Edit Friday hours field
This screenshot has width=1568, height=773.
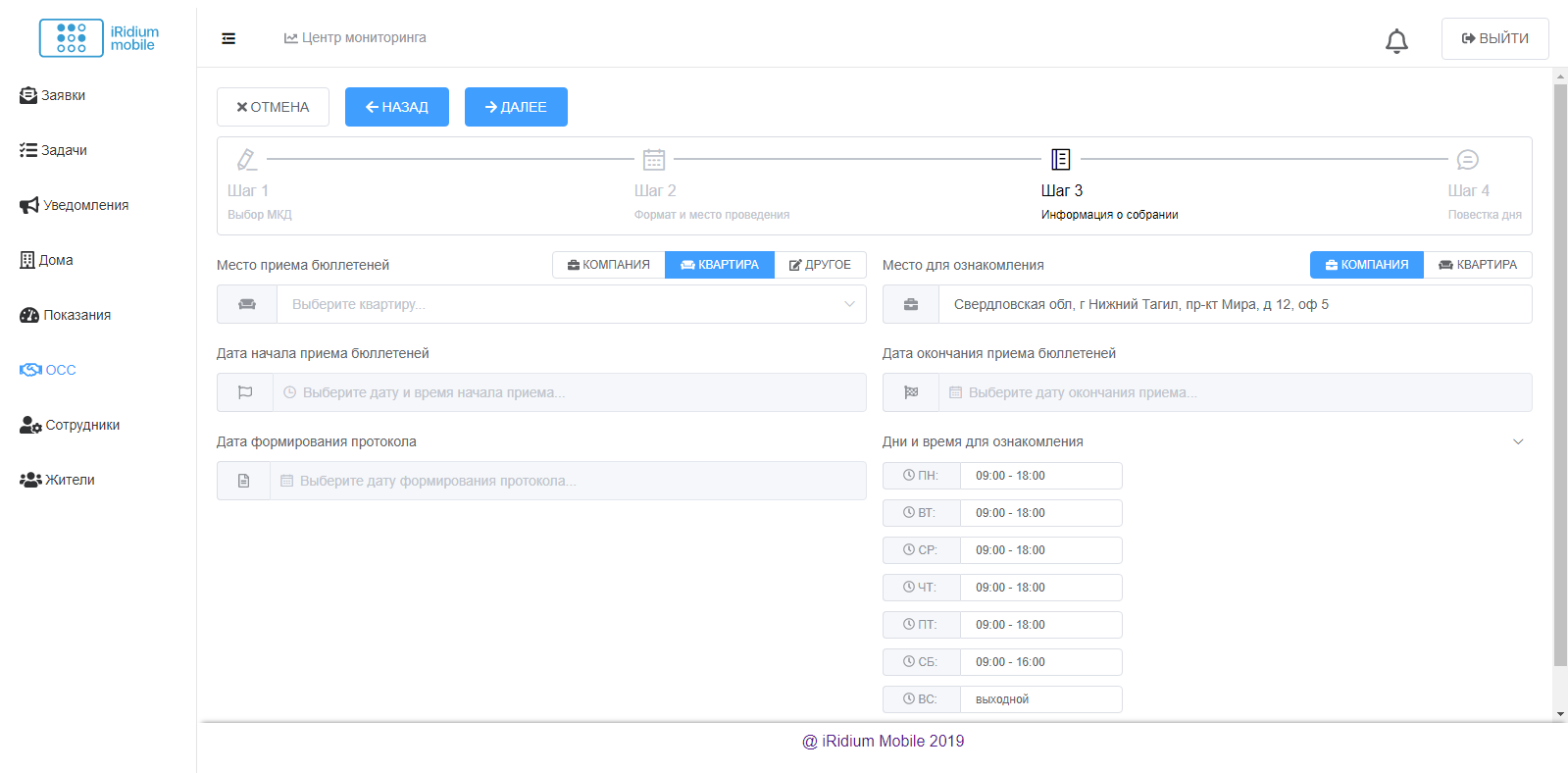1041,625
